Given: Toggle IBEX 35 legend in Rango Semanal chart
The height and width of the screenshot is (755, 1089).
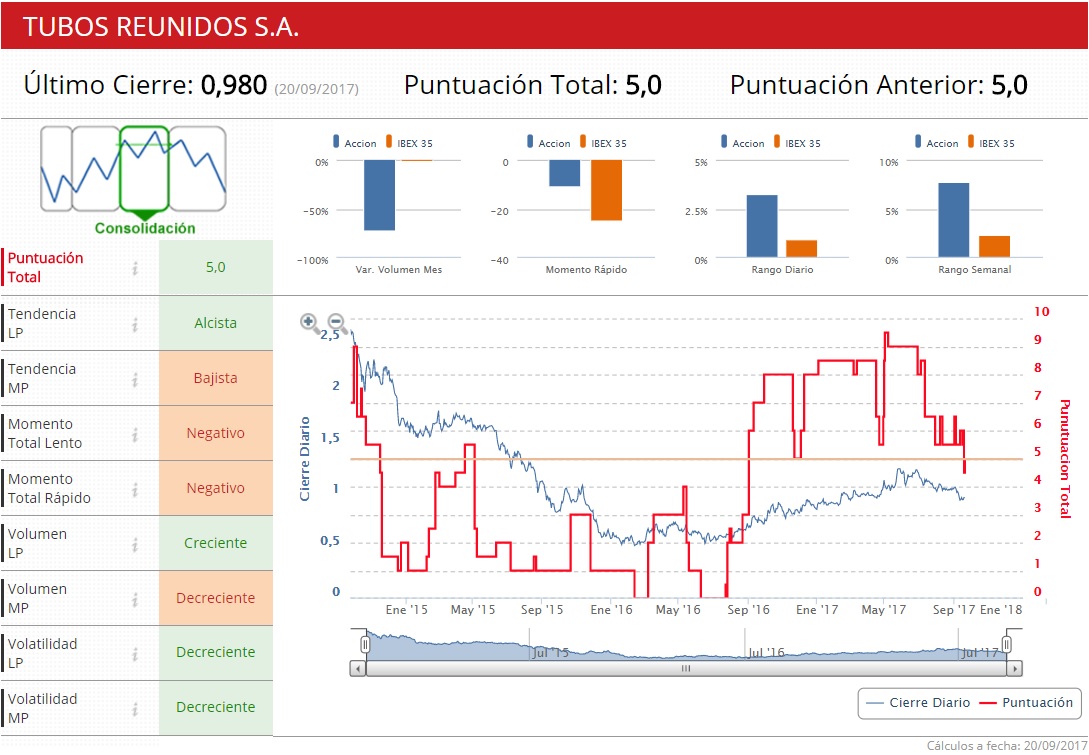Looking at the screenshot, I should coord(991,143).
